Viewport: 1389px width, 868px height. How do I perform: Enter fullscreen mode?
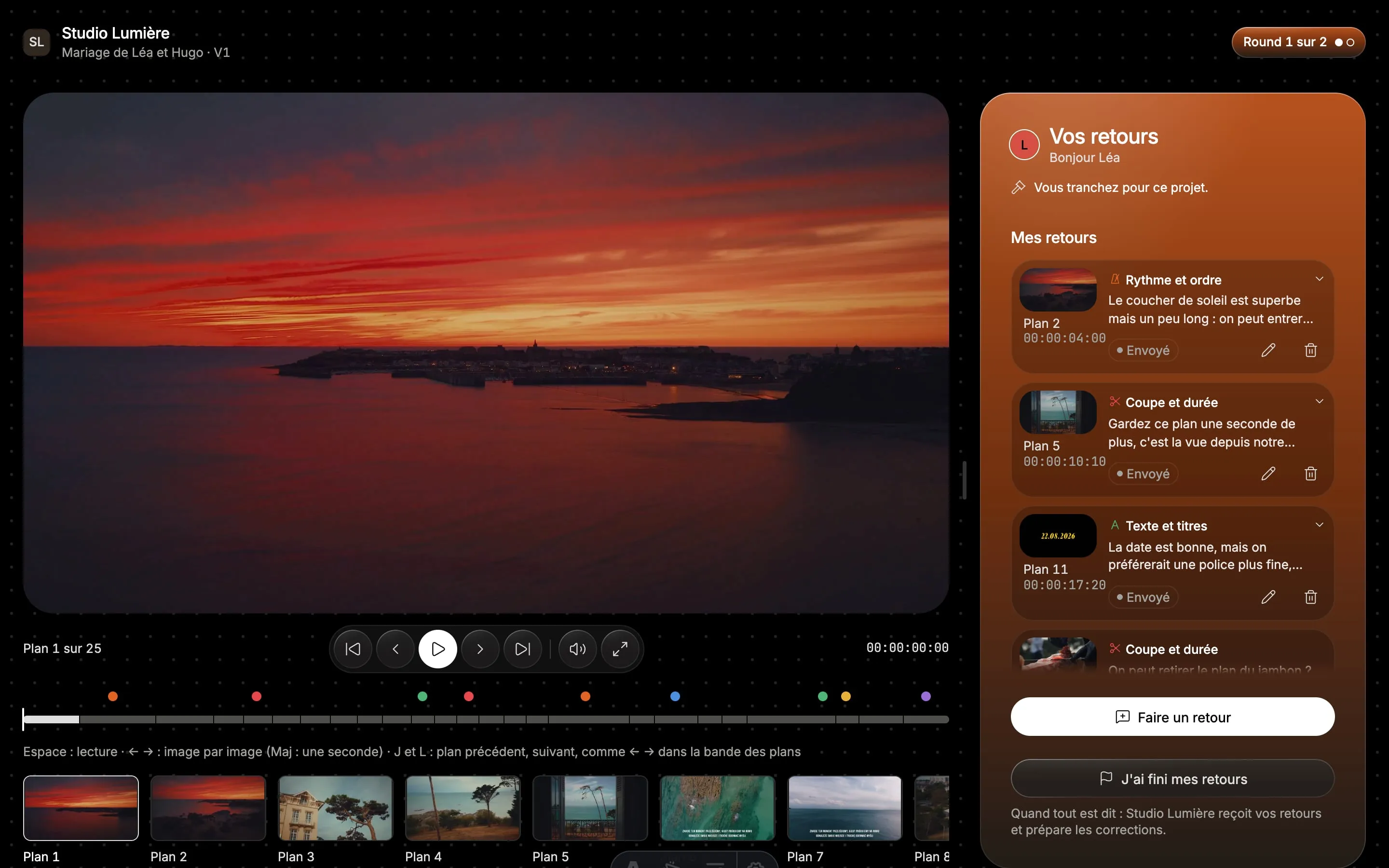coord(620,649)
